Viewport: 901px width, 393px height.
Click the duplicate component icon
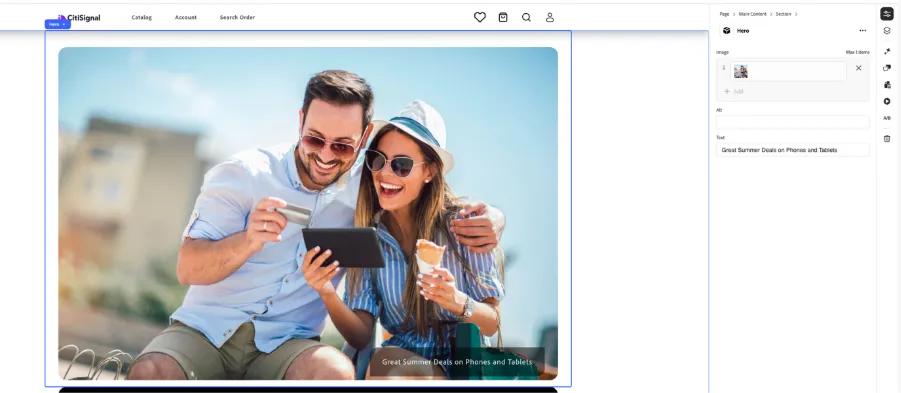[x=887, y=68]
